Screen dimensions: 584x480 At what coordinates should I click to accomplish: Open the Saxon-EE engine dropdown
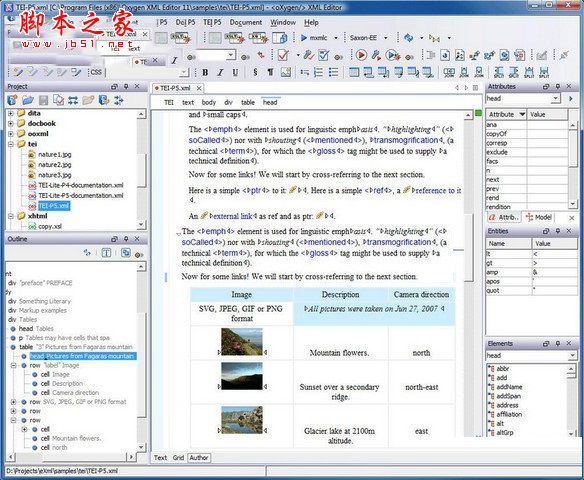pos(385,38)
